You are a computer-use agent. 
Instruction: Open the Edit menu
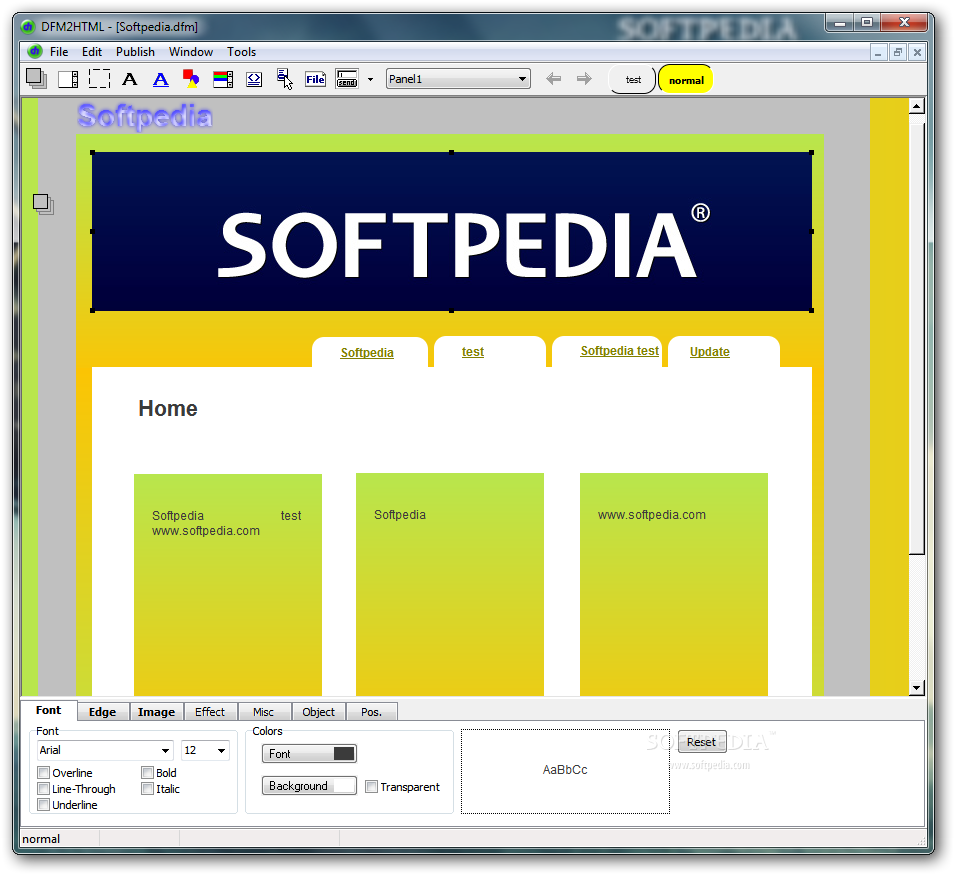pyautogui.click(x=92, y=52)
